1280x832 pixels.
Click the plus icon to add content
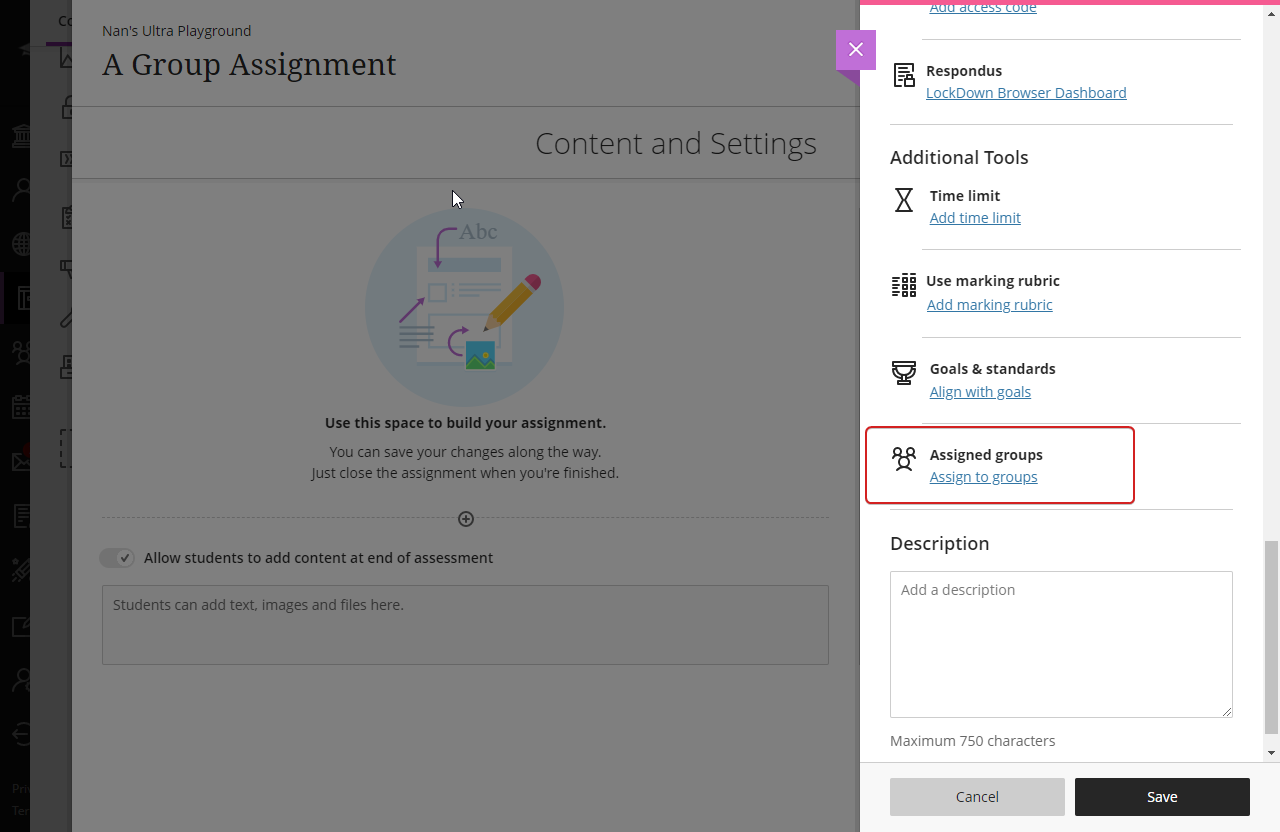pyautogui.click(x=466, y=519)
